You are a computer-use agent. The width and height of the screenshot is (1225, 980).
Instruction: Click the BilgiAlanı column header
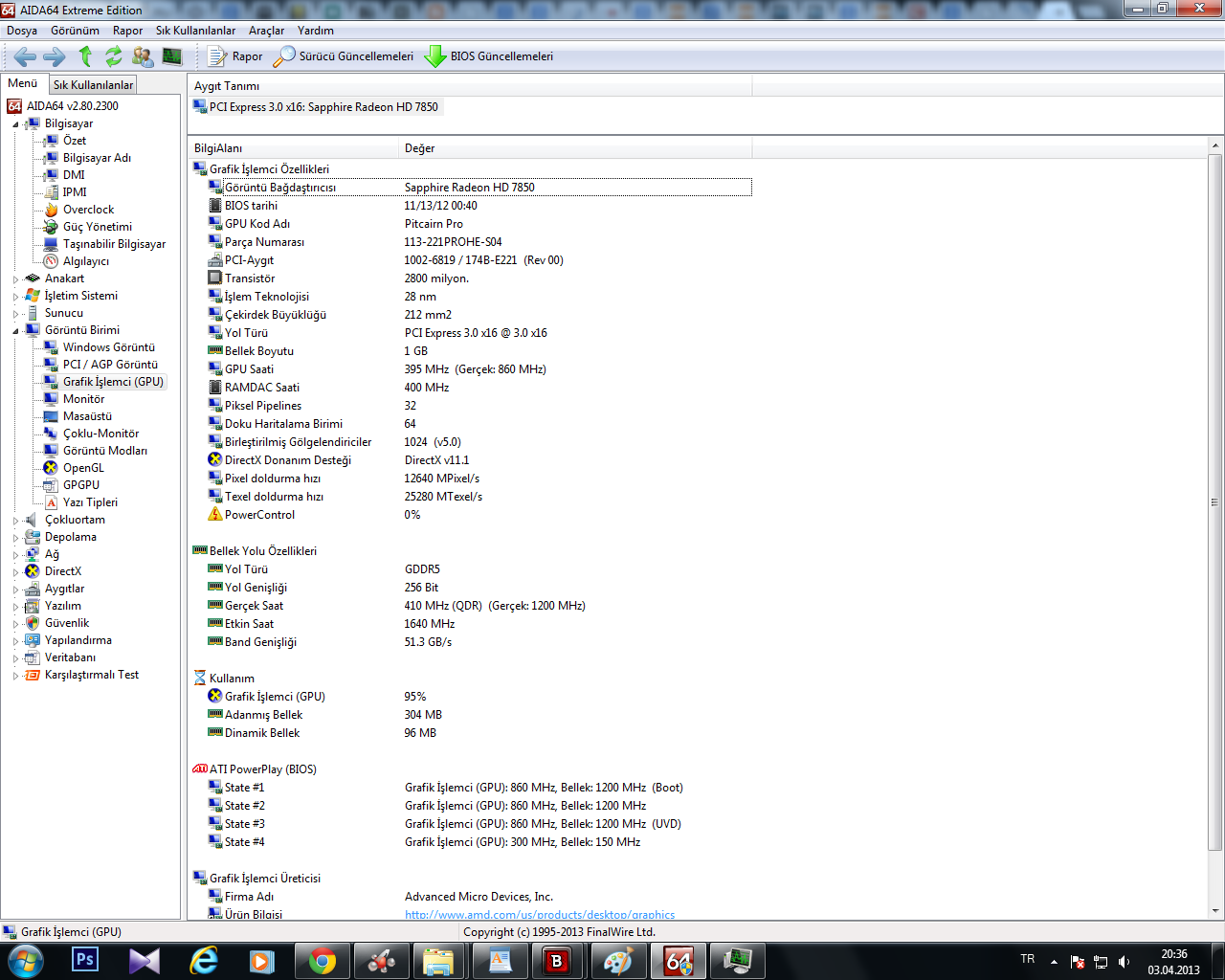(294, 148)
